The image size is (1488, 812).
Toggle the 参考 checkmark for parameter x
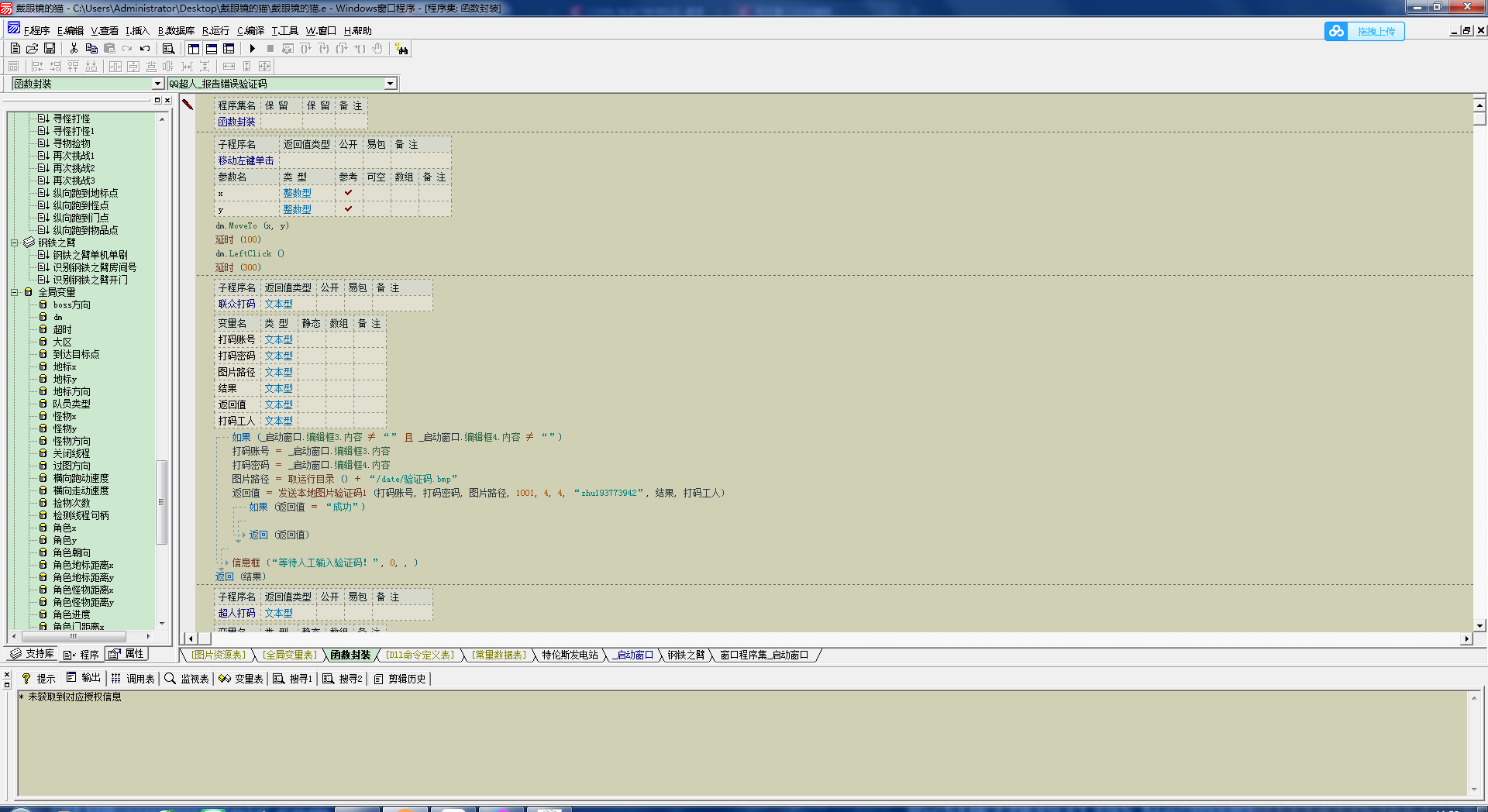pos(348,193)
